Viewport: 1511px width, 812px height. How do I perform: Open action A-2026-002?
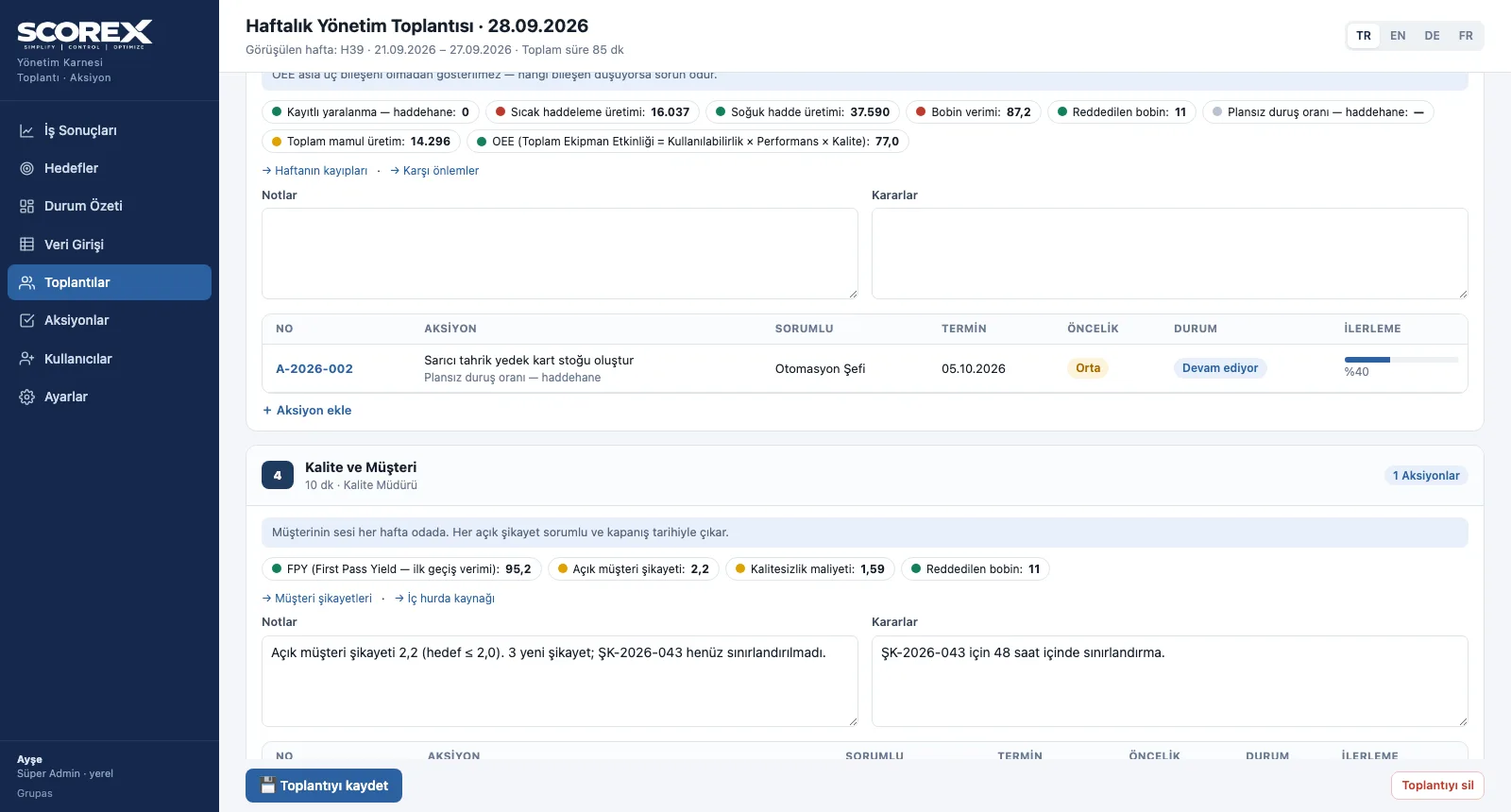[314, 369]
